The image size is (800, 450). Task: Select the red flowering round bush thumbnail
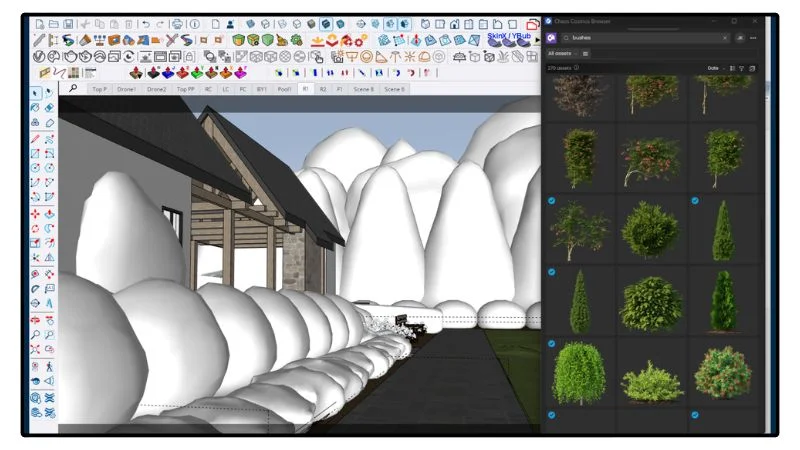(722, 372)
